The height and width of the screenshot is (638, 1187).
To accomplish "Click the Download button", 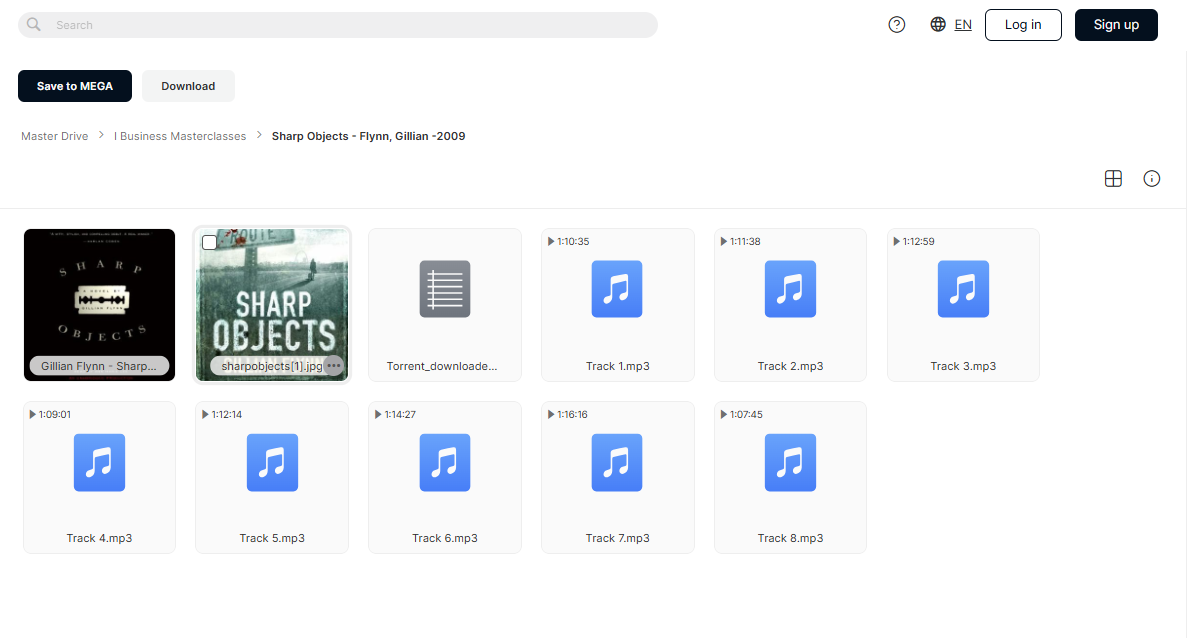I will point(188,86).
